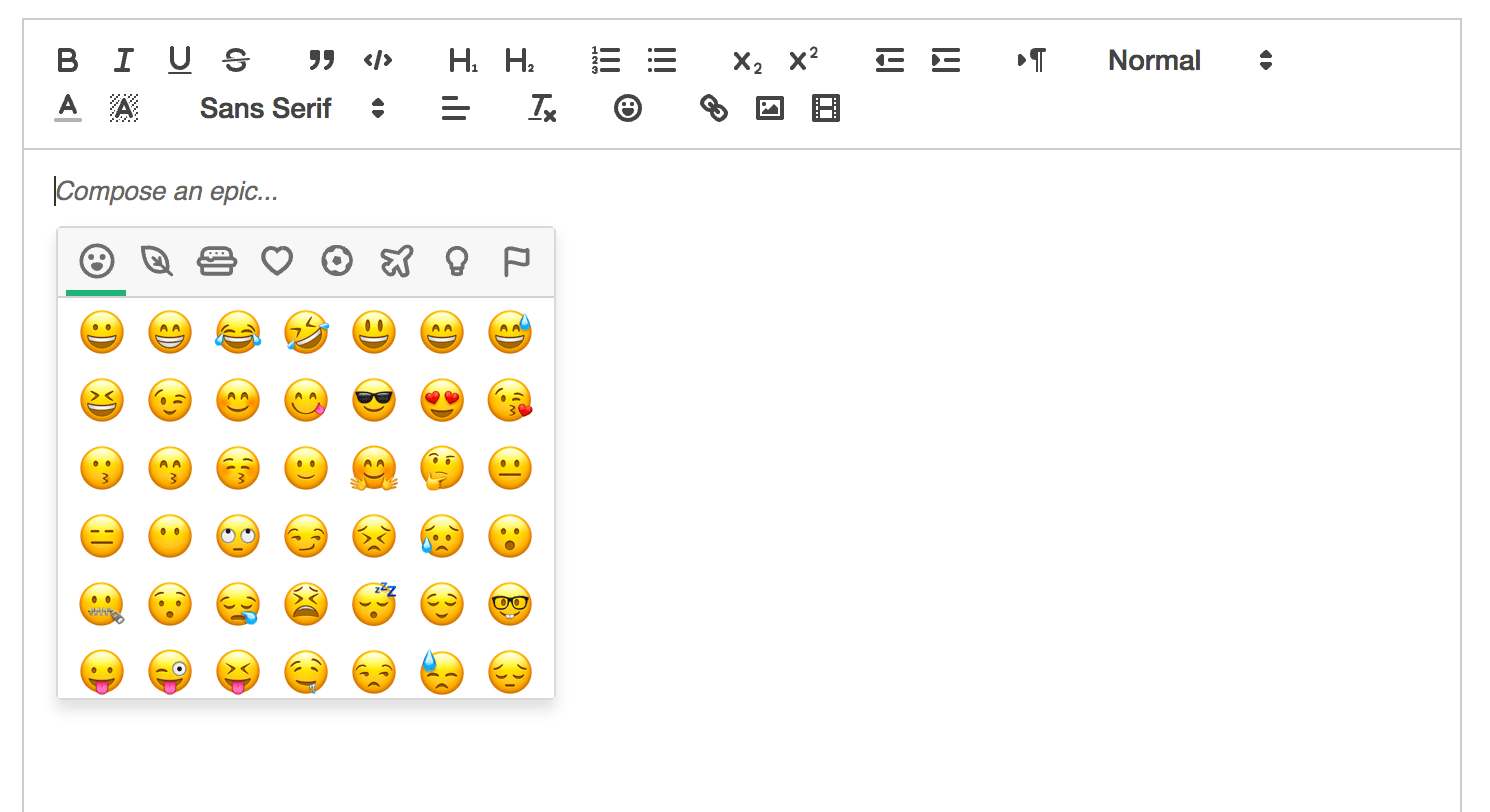Screen dimensions: 1490x812
Task: Insert a blockquote
Action: click(321, 60)
